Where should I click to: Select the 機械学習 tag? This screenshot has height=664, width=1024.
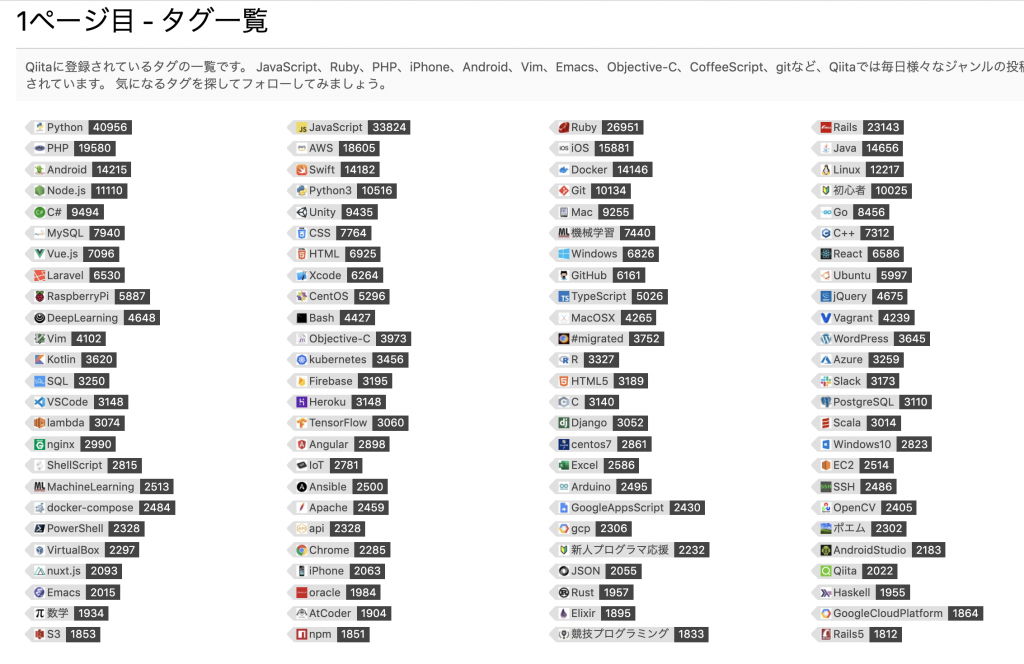point(592,233)
